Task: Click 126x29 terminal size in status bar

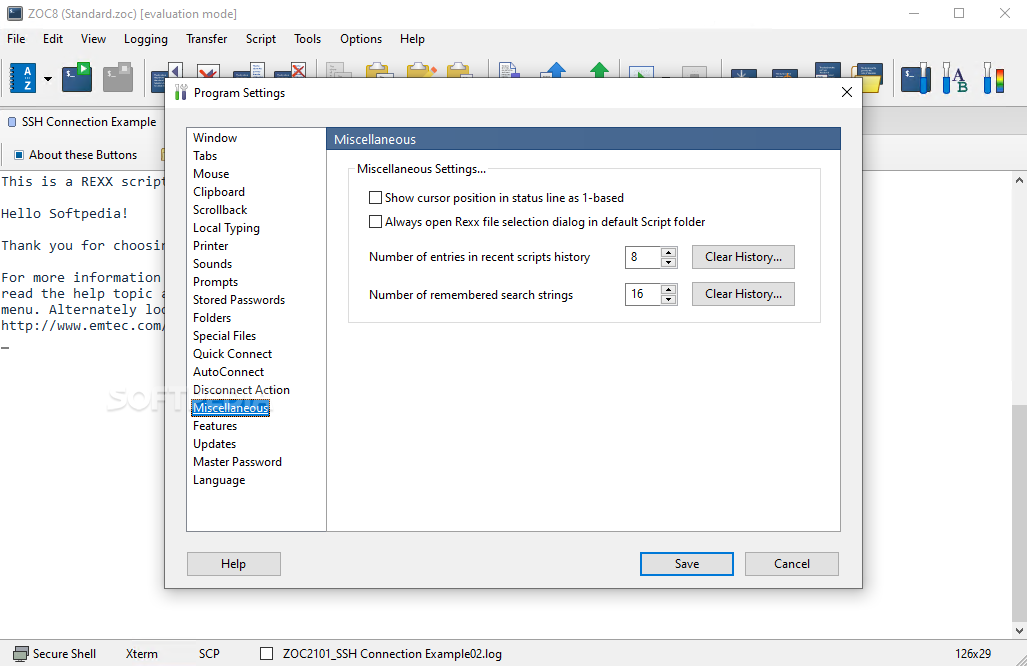Action: click(973, 654)
